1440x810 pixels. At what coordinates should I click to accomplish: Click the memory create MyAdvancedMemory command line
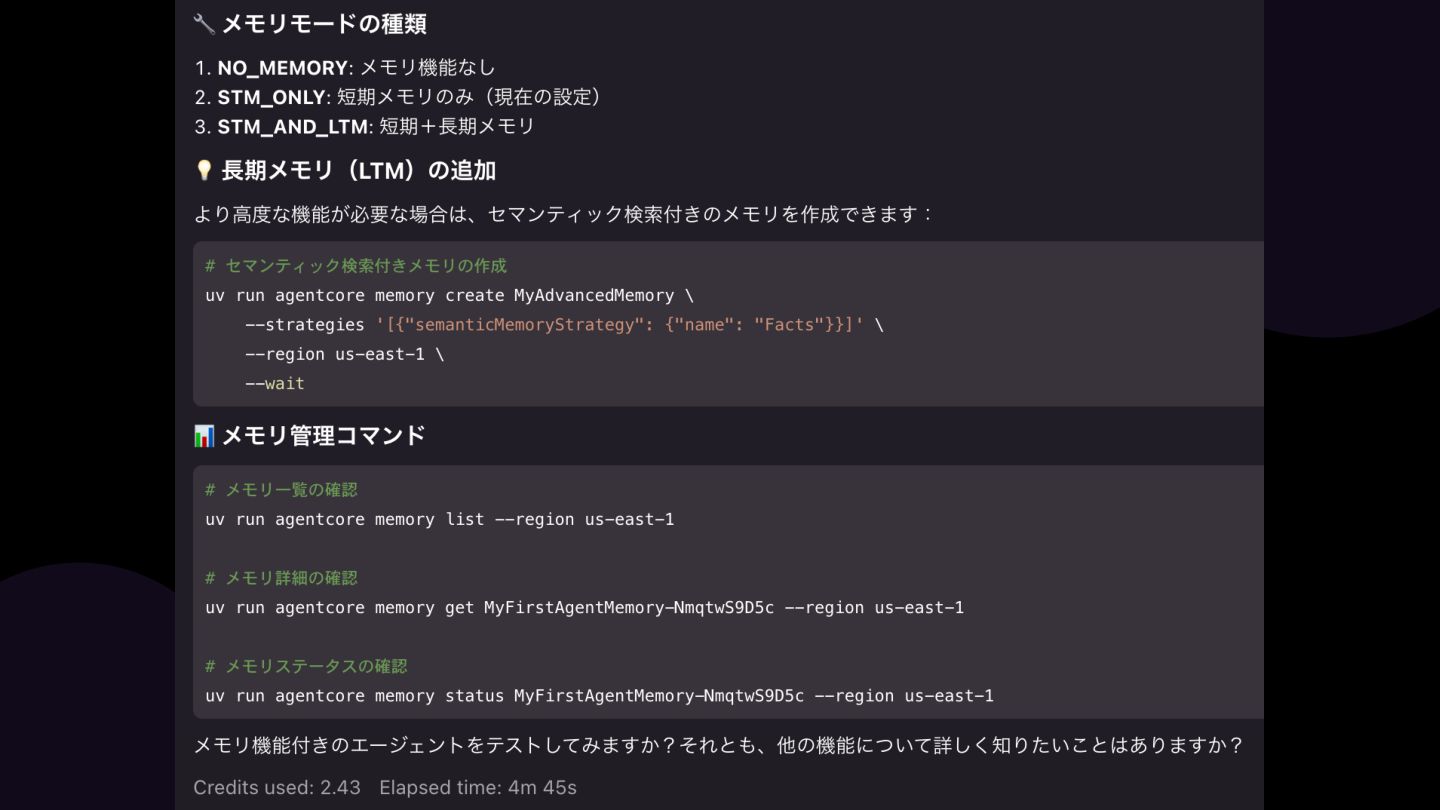pos(449,296)
